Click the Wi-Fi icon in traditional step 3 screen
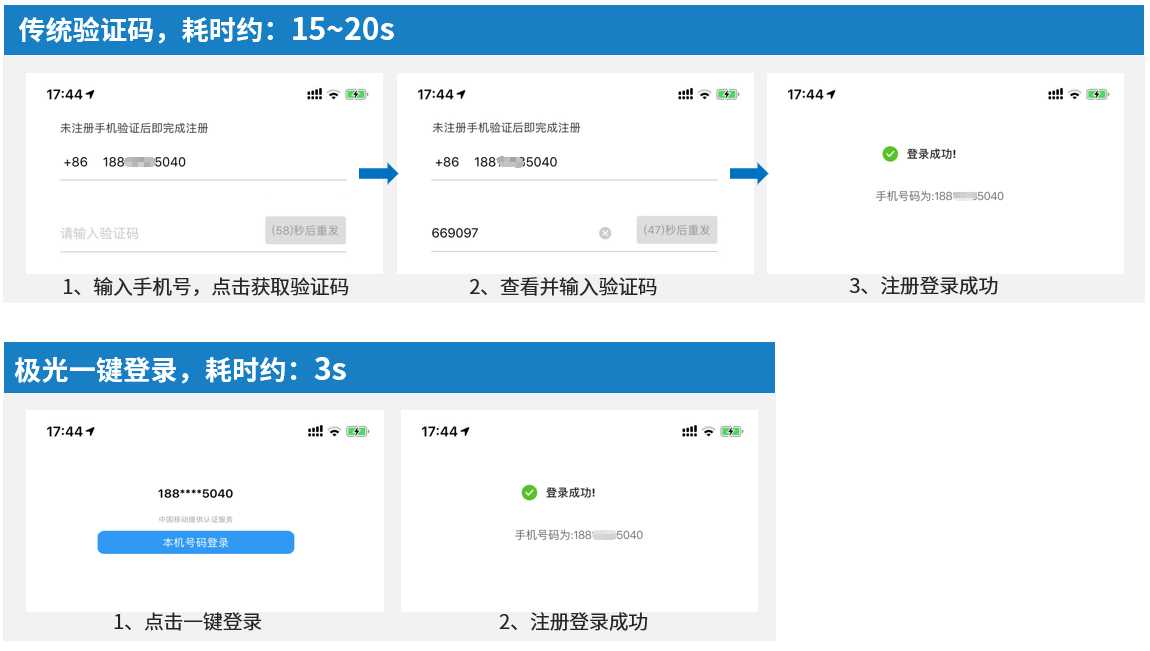The height and width of the screenshot is (651, 1150). [1074, 94]
